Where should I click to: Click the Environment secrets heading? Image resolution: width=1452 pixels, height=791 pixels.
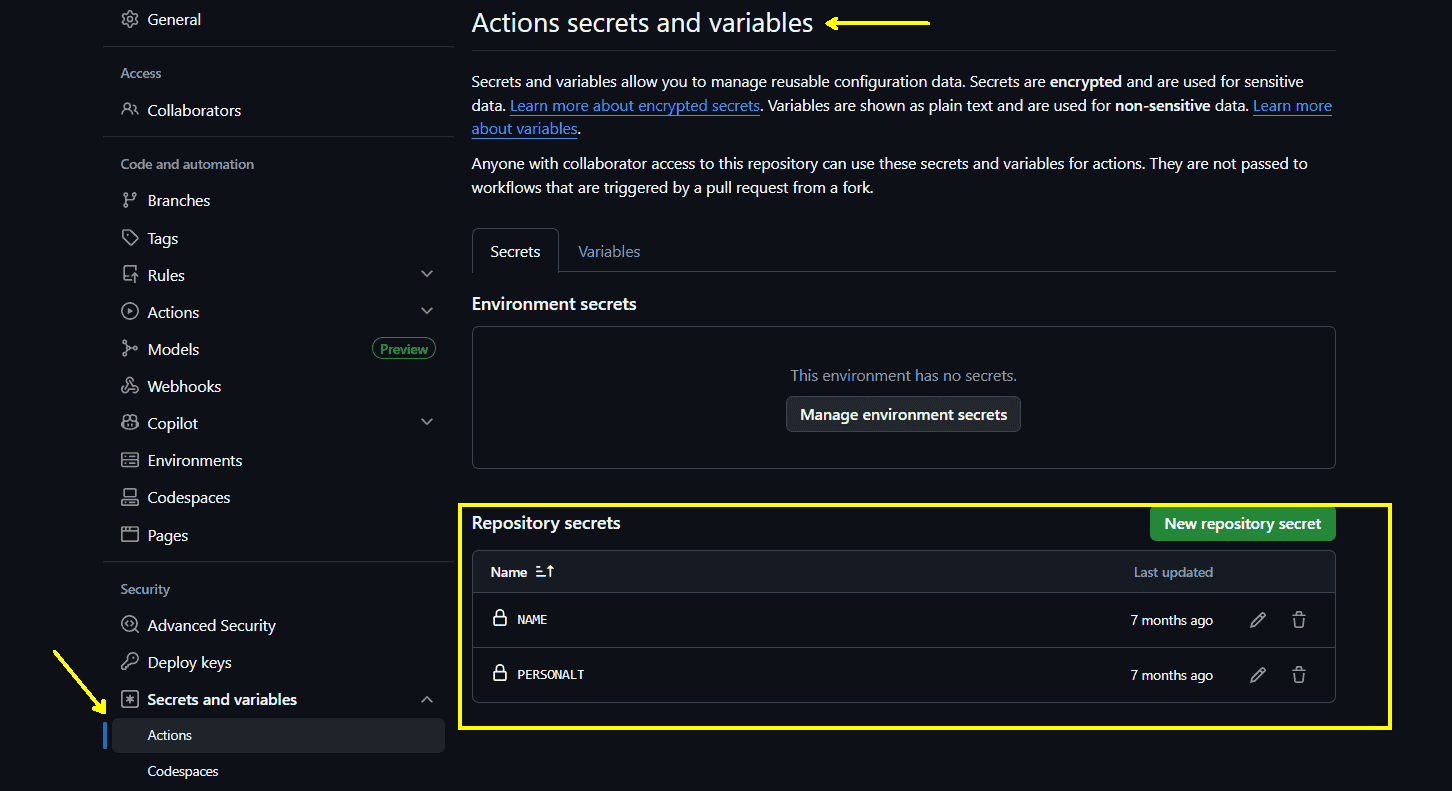(x=554, y=303)
